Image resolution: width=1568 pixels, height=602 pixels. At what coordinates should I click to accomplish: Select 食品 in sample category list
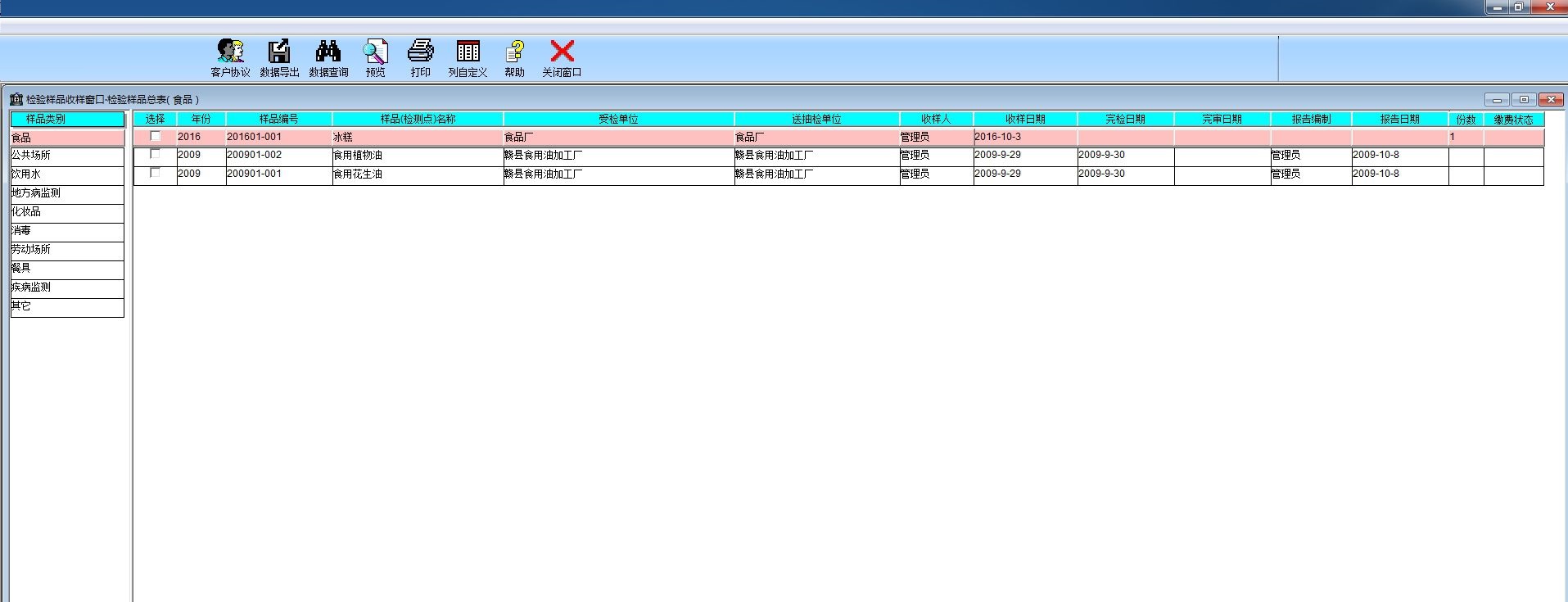click(67, 138)
